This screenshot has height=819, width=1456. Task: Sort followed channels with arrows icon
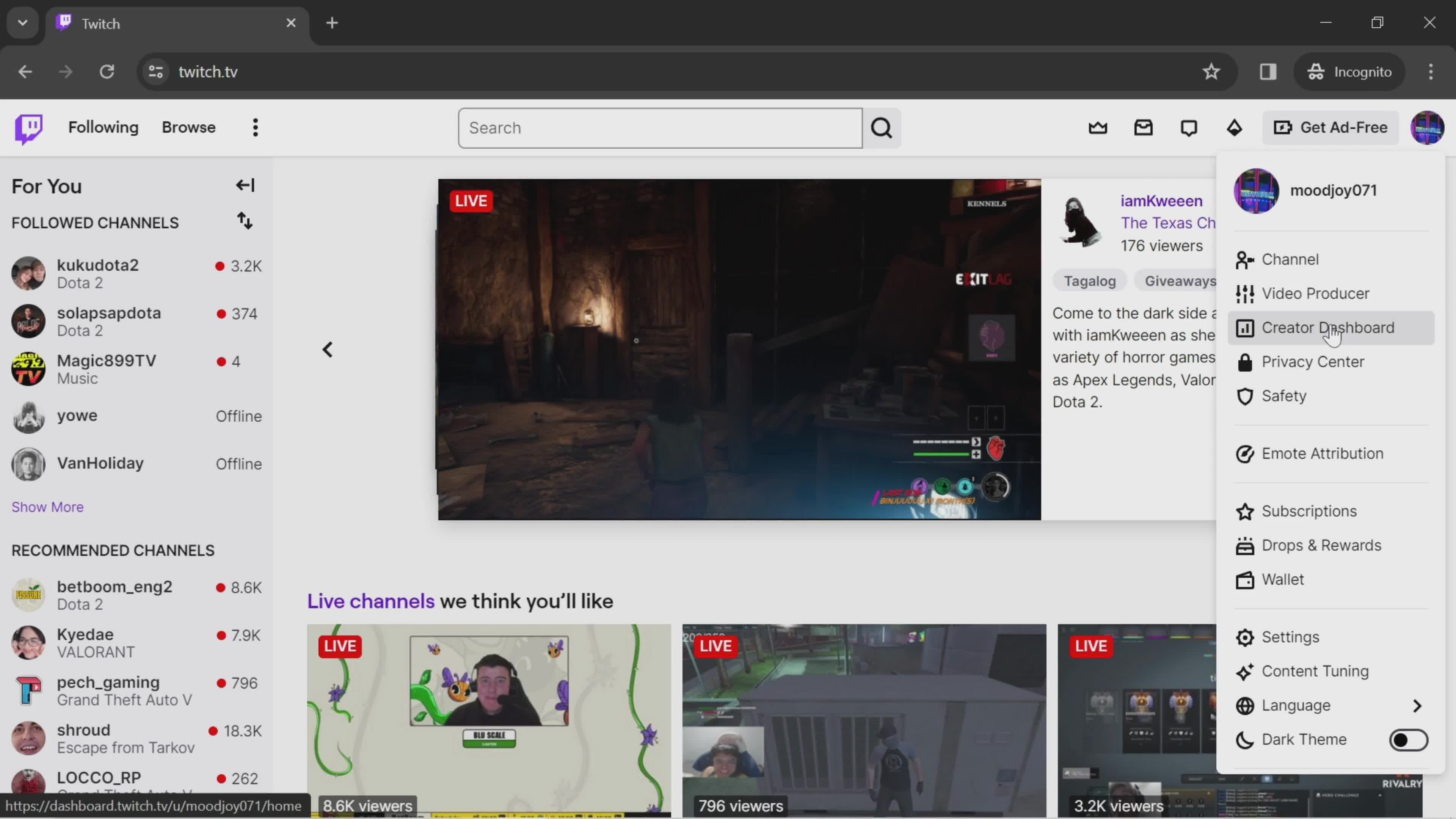pos(245,221)
